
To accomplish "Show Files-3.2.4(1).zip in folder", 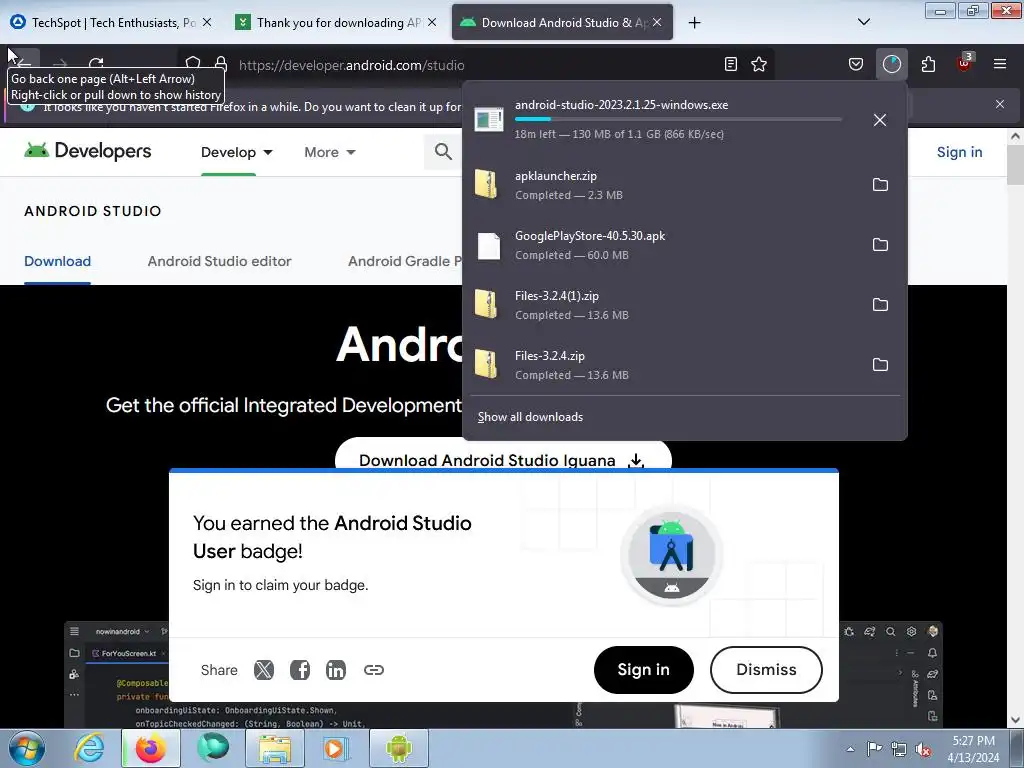I will (x=880, y=305).
